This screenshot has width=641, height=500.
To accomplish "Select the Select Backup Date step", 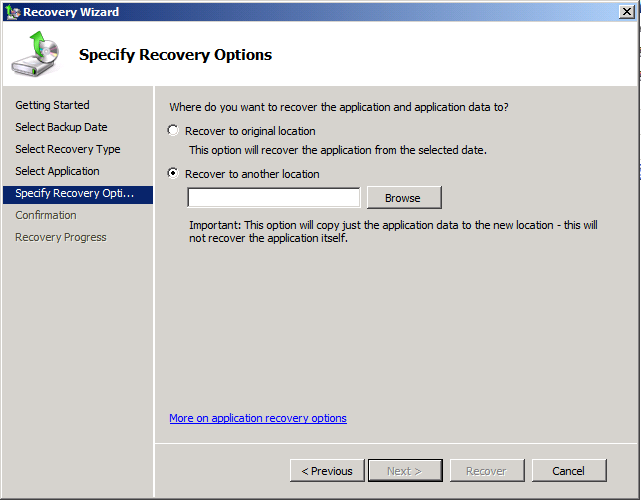I will click(x=61, y=127).
